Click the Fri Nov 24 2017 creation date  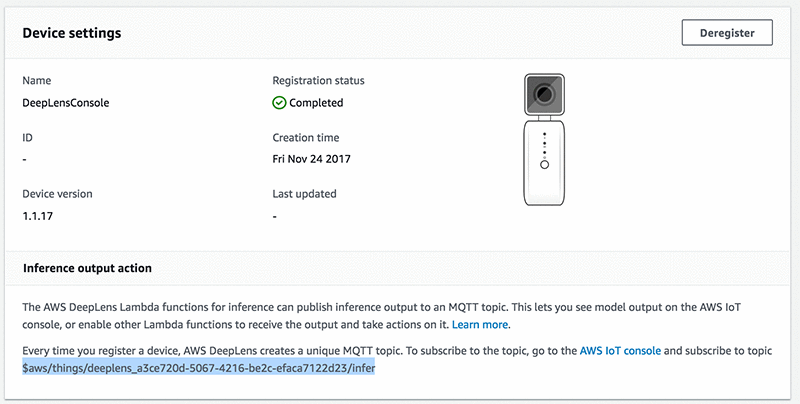pyautogui.click(x=311, y=159)
